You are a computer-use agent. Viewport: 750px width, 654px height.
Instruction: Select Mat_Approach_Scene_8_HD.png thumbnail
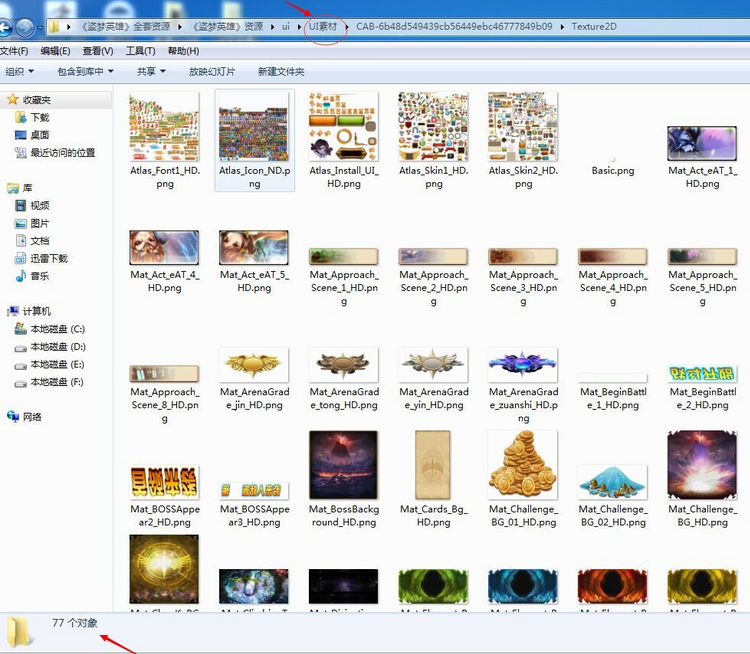click(x=164, y=374)
